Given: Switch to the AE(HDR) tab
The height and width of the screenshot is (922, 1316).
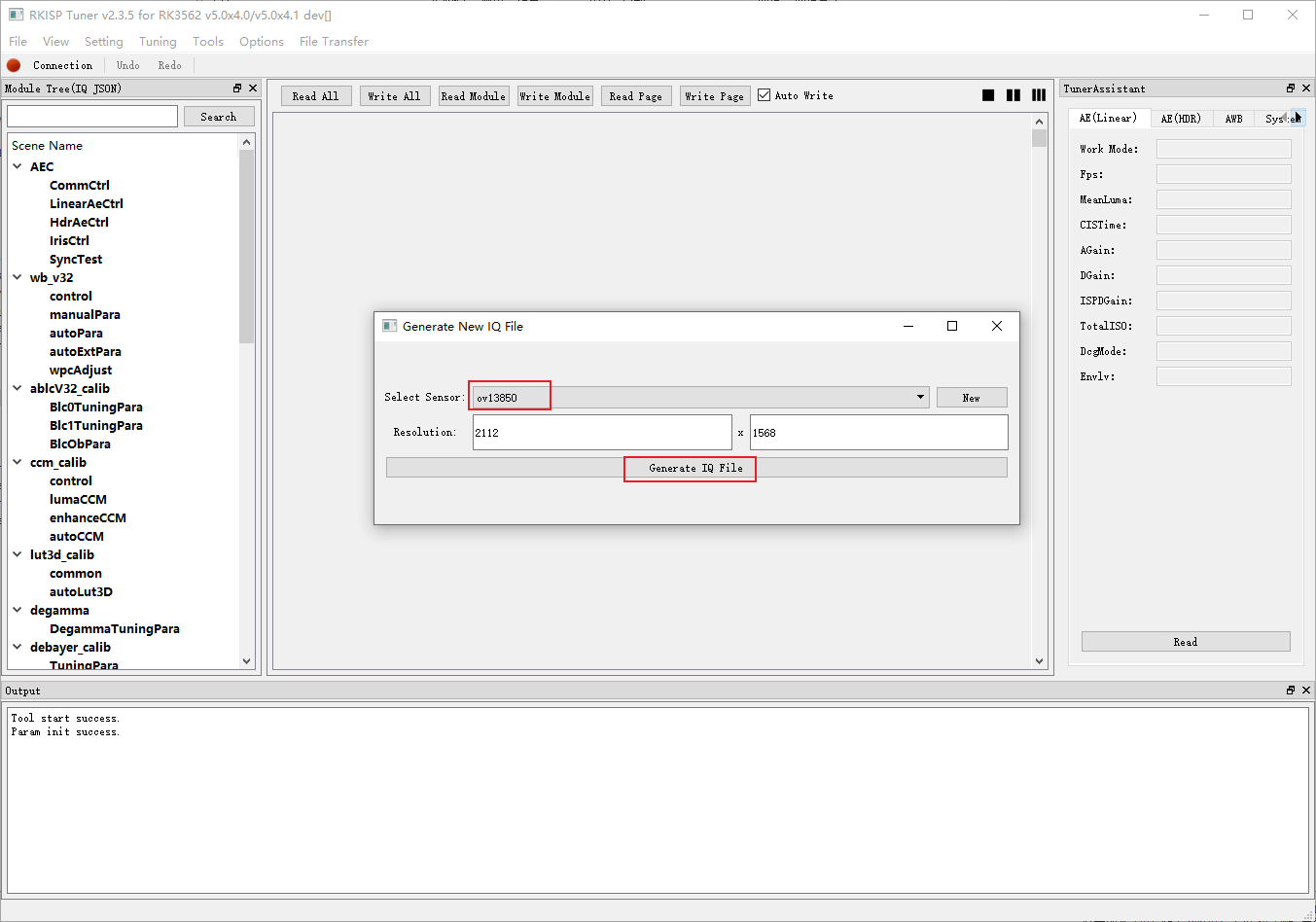Looking at the screenshot, I should point(1181,119).
